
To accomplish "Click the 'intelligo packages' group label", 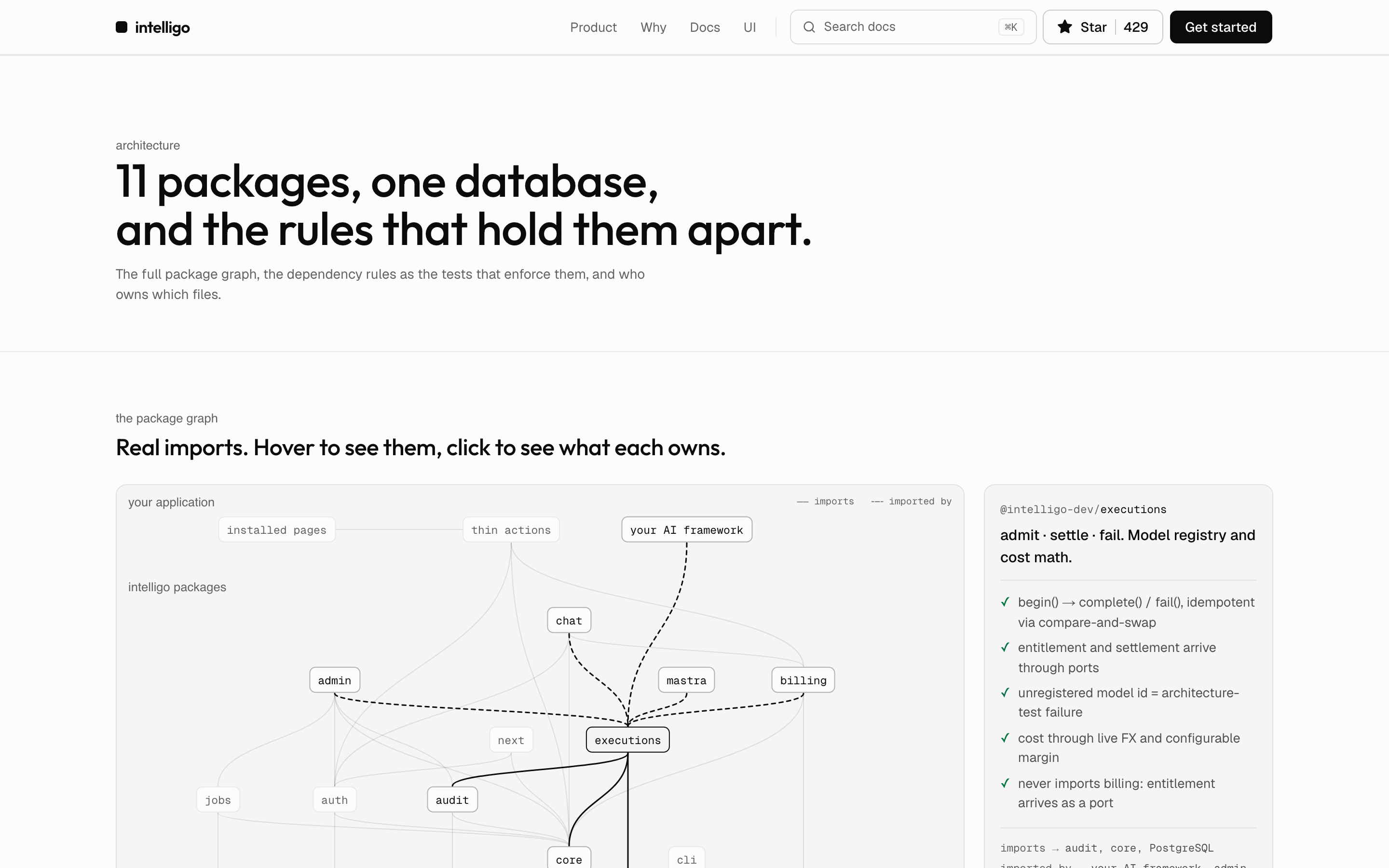I will click(x=177, y=587).
